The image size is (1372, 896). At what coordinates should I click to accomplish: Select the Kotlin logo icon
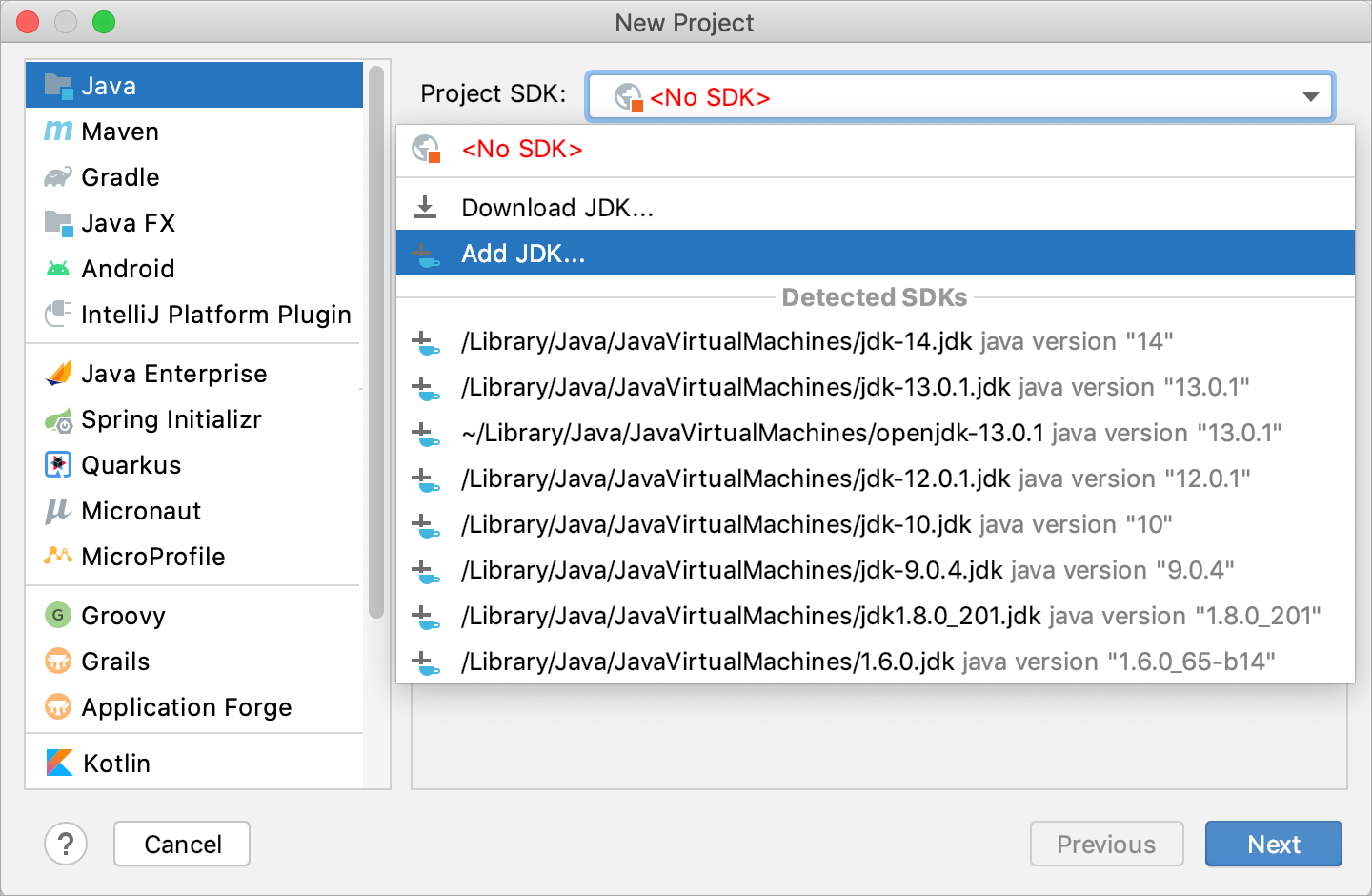(59, 763)
